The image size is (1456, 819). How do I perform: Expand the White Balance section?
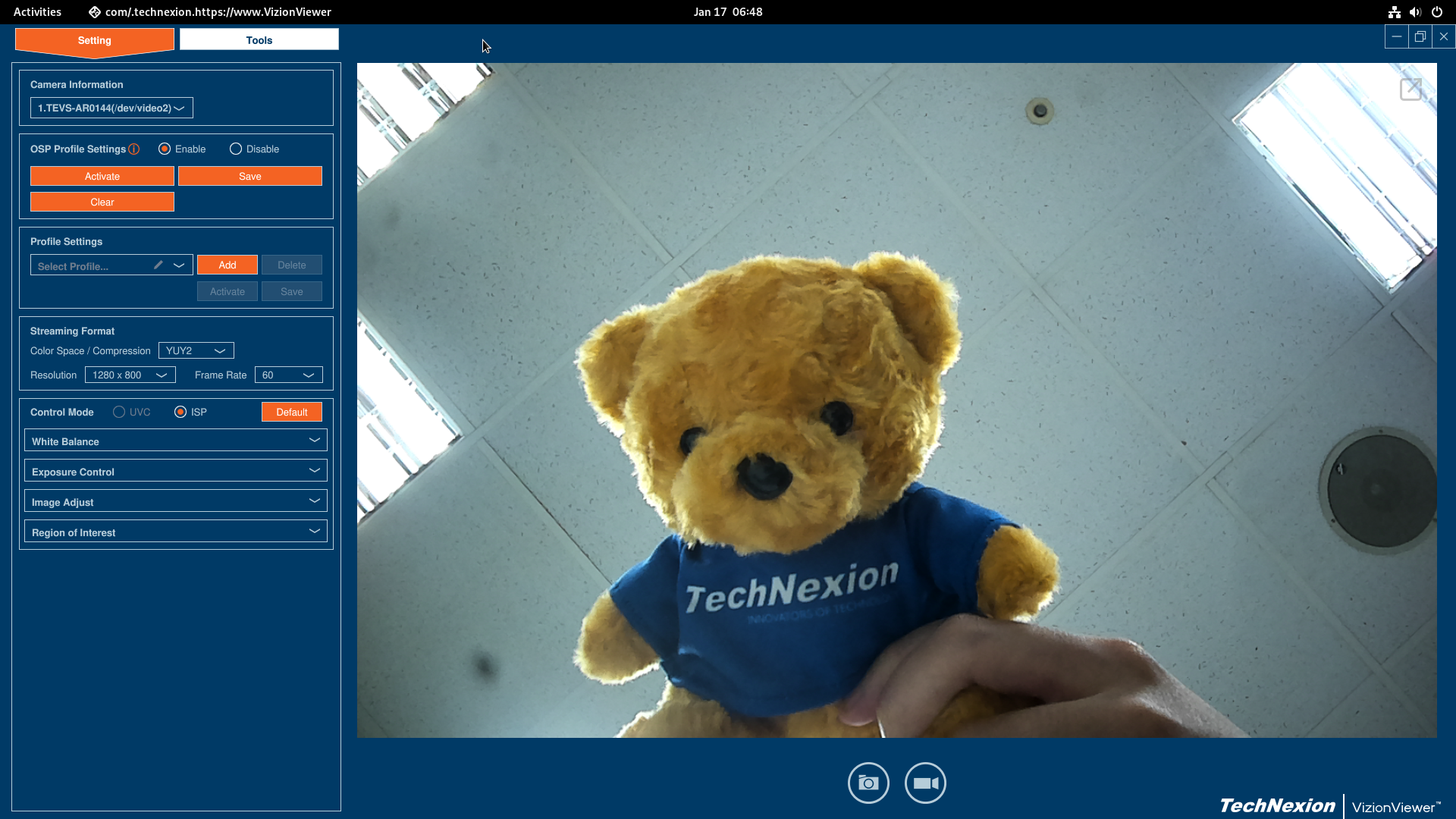176,441
